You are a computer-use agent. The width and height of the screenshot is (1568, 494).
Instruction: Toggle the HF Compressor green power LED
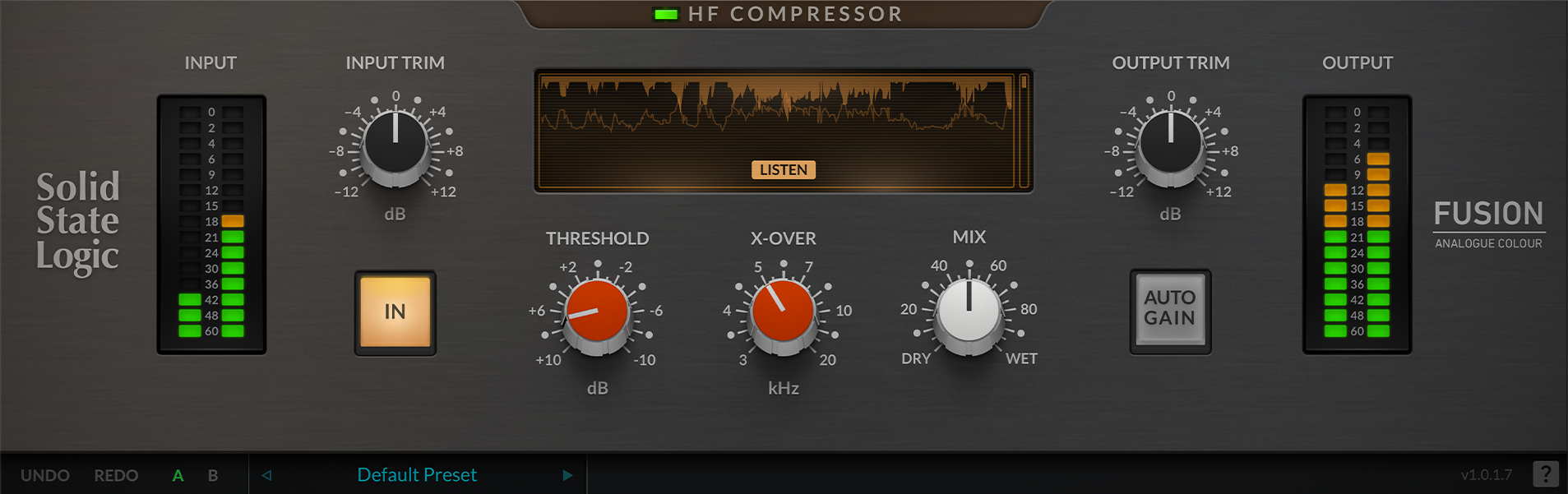pyautogui.click(x=665, y=14)
